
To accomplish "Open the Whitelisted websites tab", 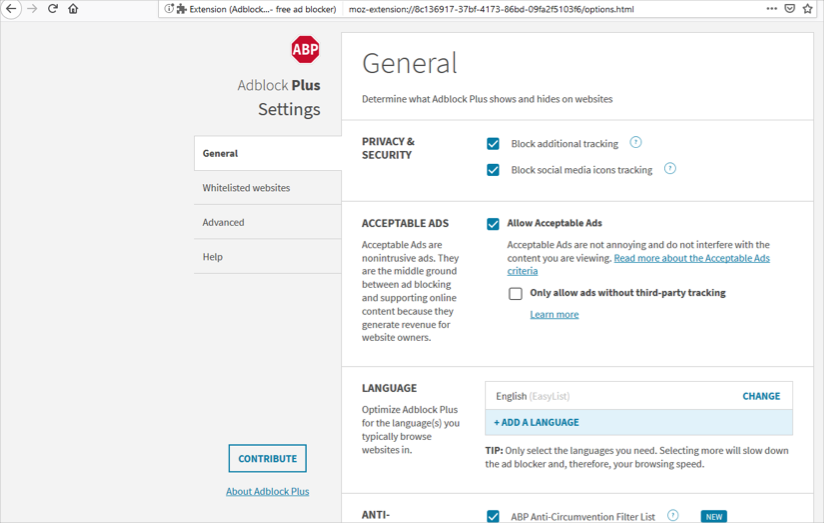I will [x=246, y=188].
